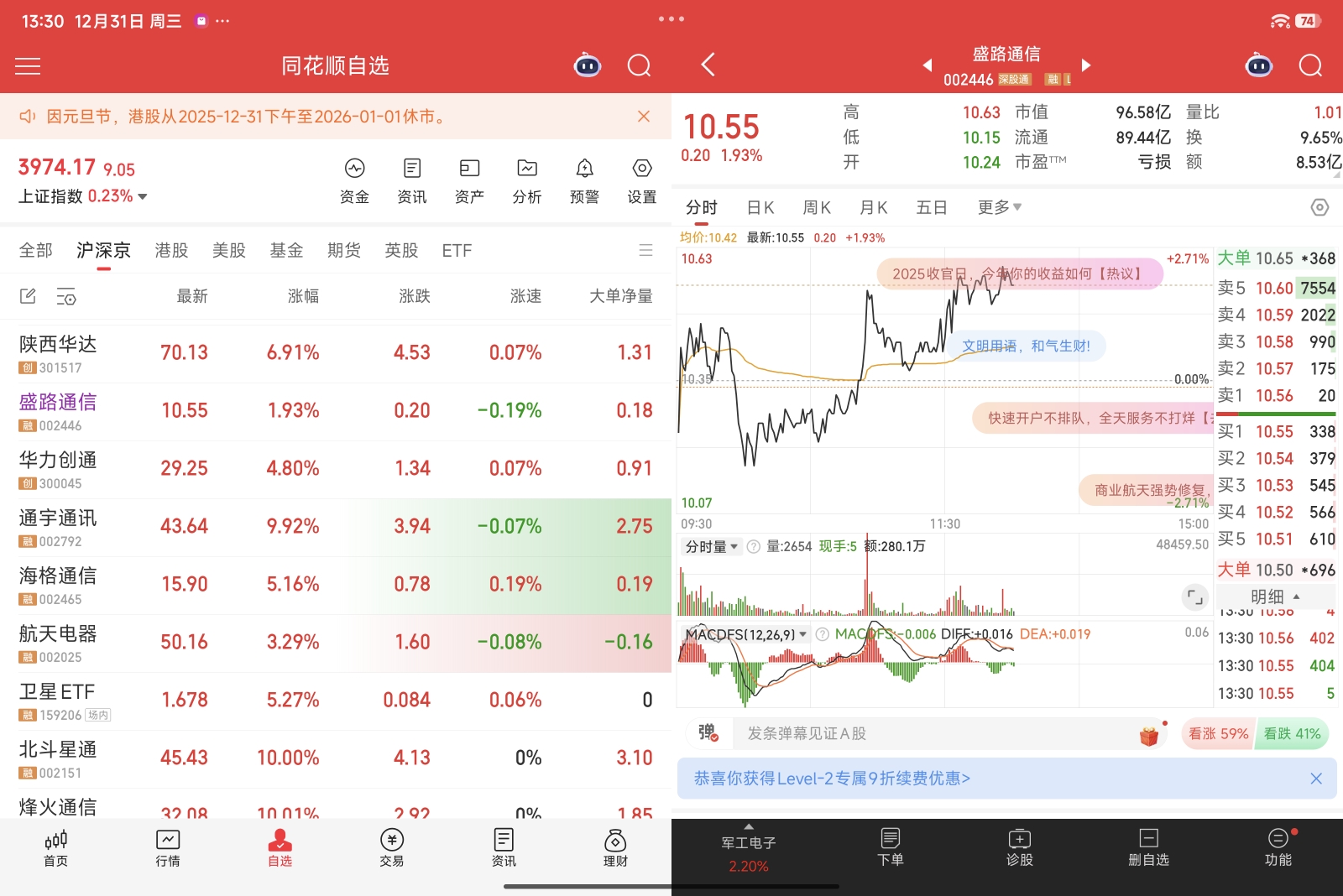Expand 军工电子 sector panel
This screenshot has height=896, width=1343.
pos(748,850)
